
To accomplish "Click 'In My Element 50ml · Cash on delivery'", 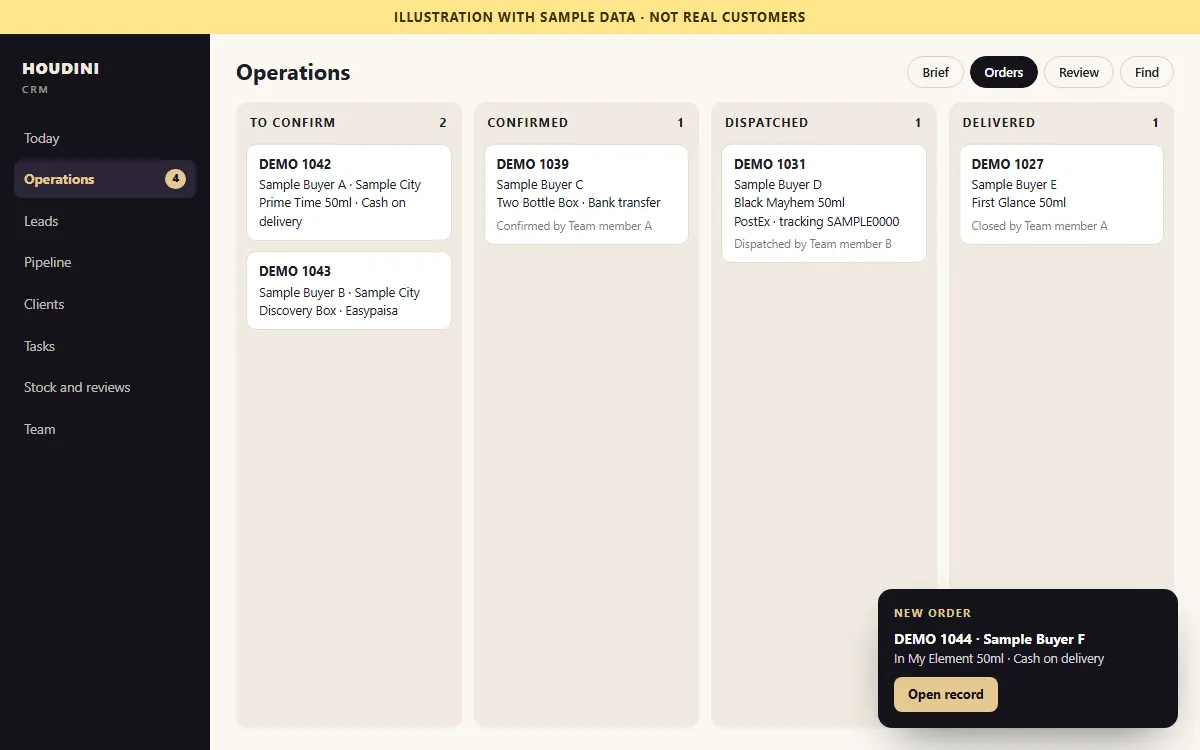I will [x=999, y=659].
